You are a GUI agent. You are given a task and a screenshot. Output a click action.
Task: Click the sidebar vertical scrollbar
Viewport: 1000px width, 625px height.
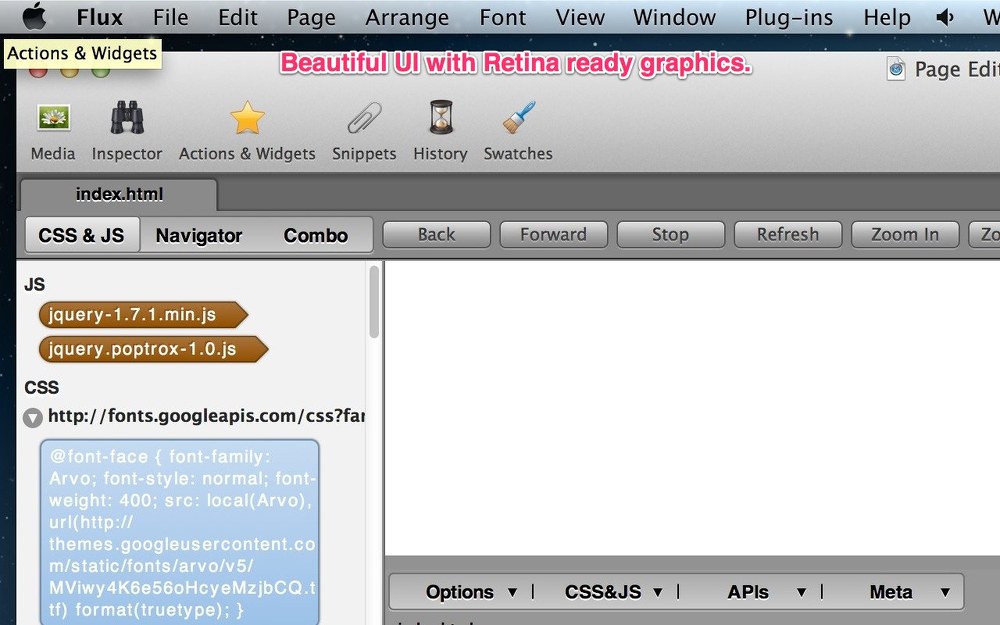374,302
